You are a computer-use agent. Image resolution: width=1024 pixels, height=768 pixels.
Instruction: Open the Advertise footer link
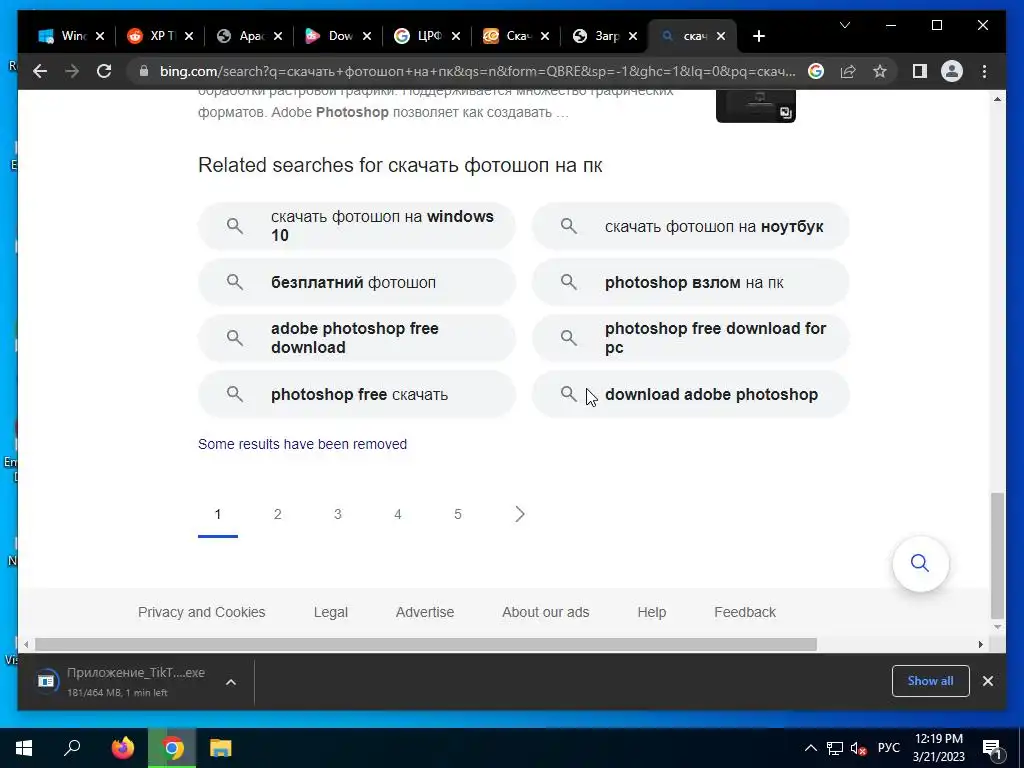point(424,612)
